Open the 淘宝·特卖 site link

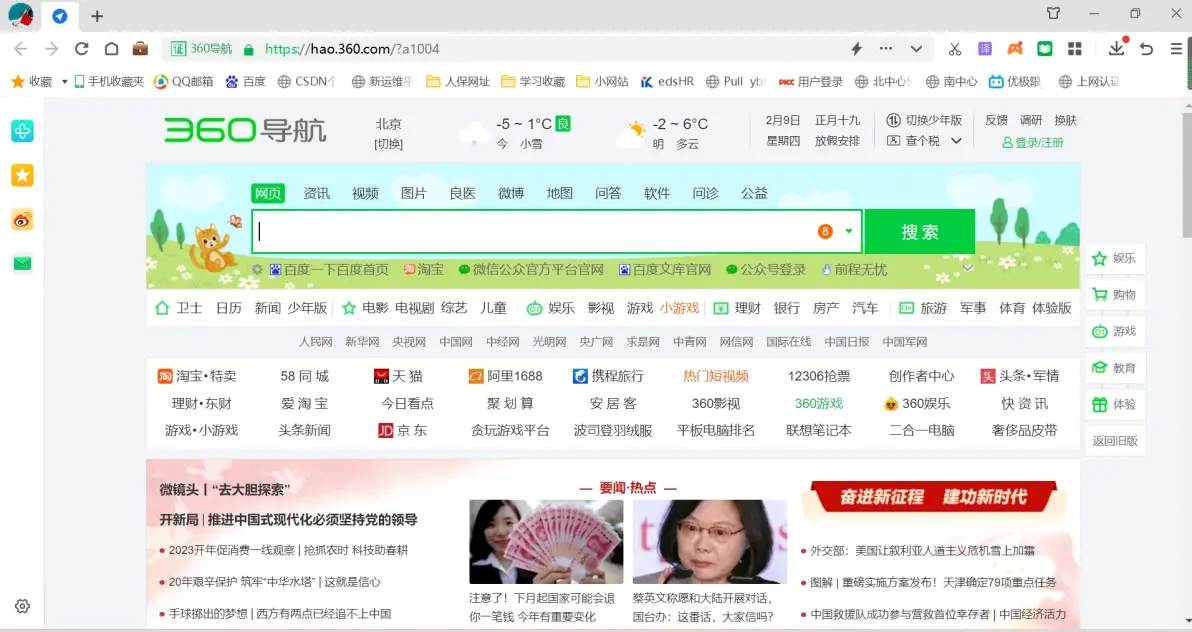point(198,376)
